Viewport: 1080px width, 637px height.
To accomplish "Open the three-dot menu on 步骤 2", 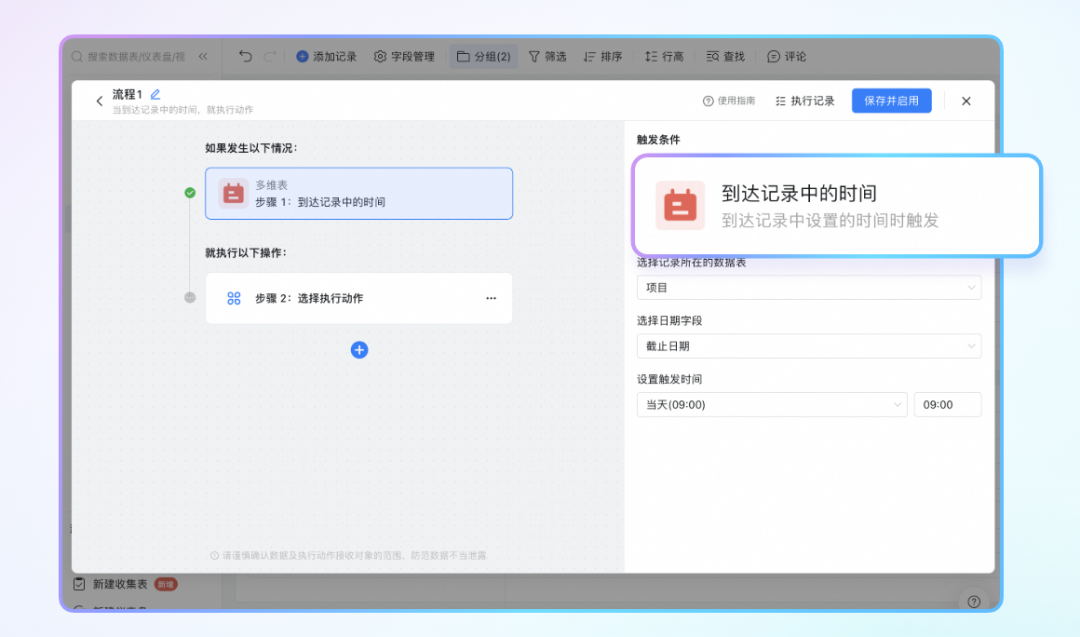I will tap(491, 298).
